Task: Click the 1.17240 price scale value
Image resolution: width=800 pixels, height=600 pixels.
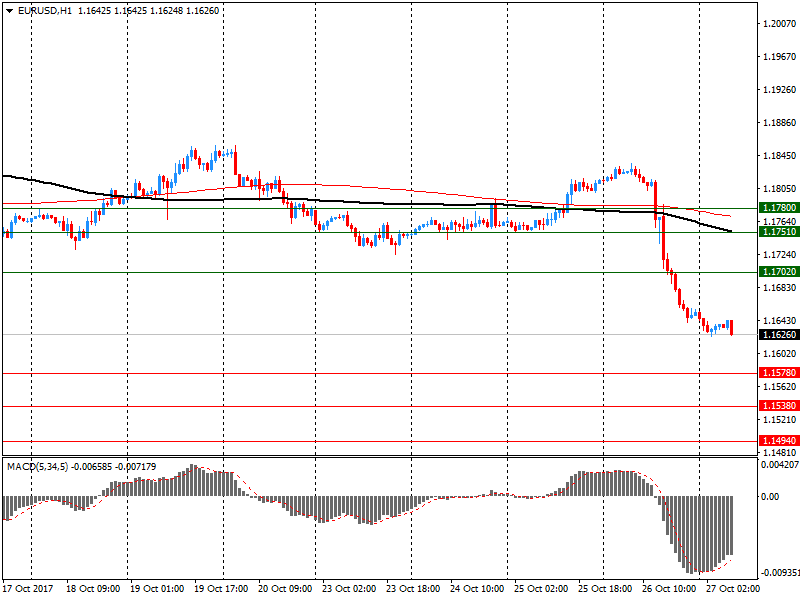Action: tap(780, 255)
